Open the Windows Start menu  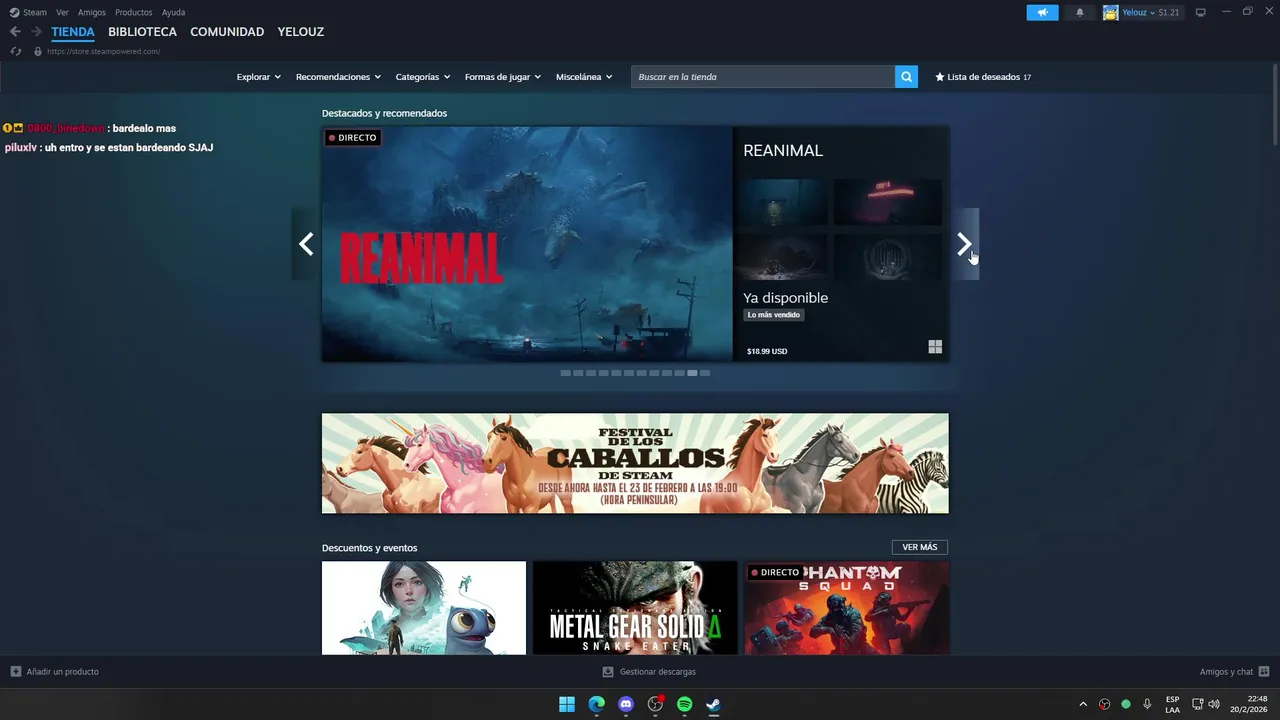click(x=567, y=704)
